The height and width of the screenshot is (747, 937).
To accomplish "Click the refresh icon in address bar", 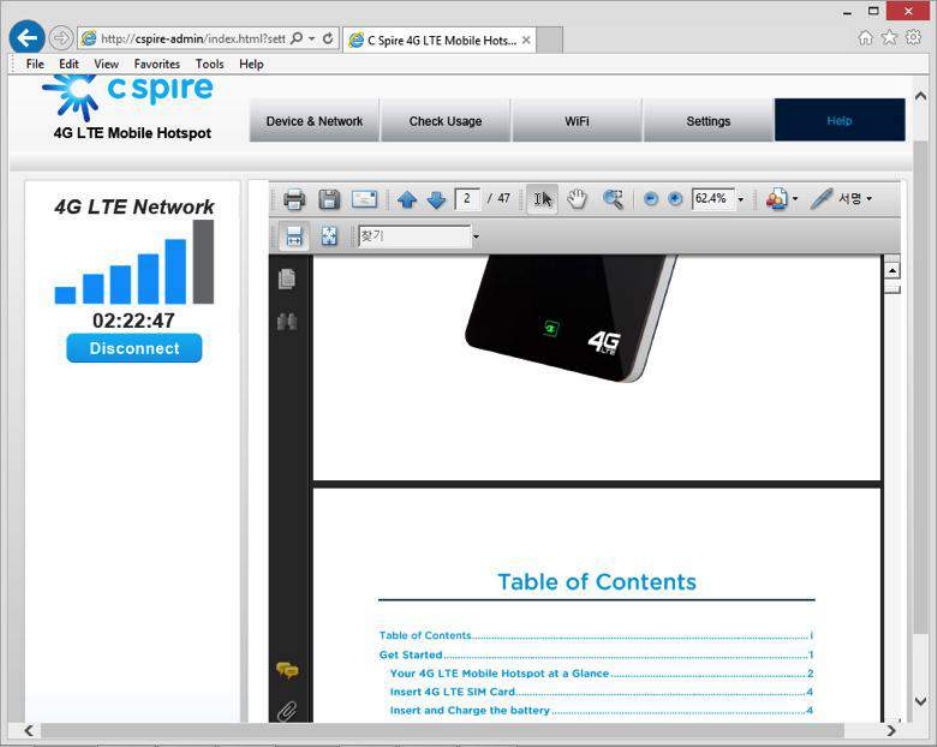I will pos(327,39).
